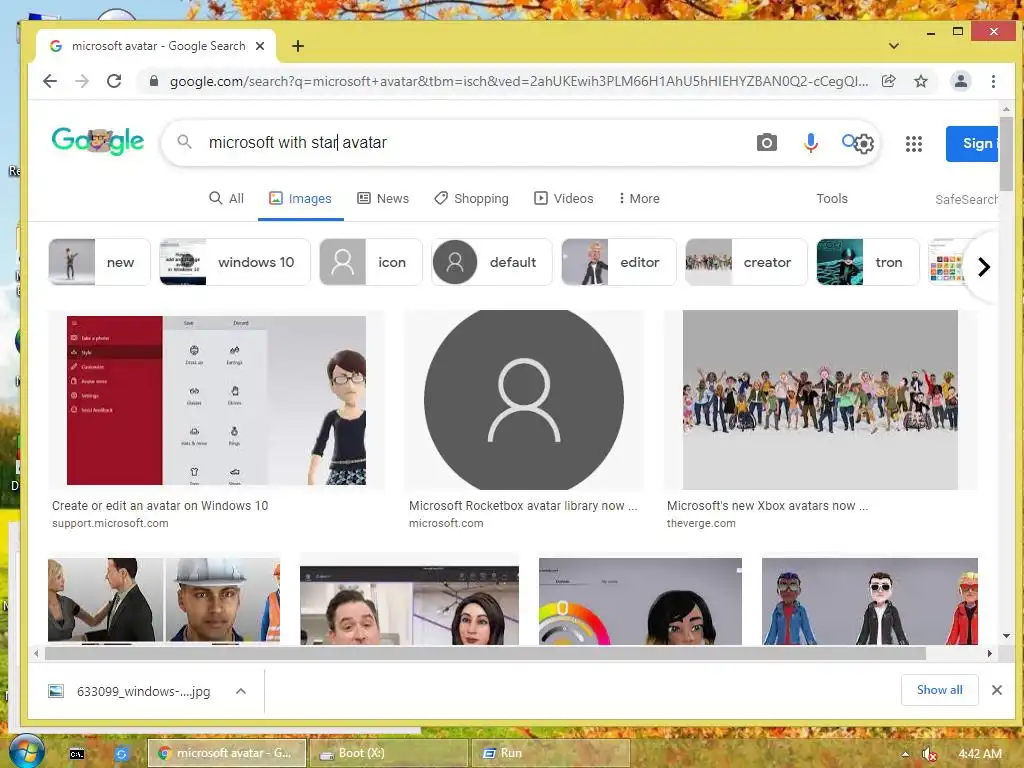The image size is (1024, 768).
Task: Open "Microsoft's new Xbox avatars now" result
Action: [x=767, y=505]
